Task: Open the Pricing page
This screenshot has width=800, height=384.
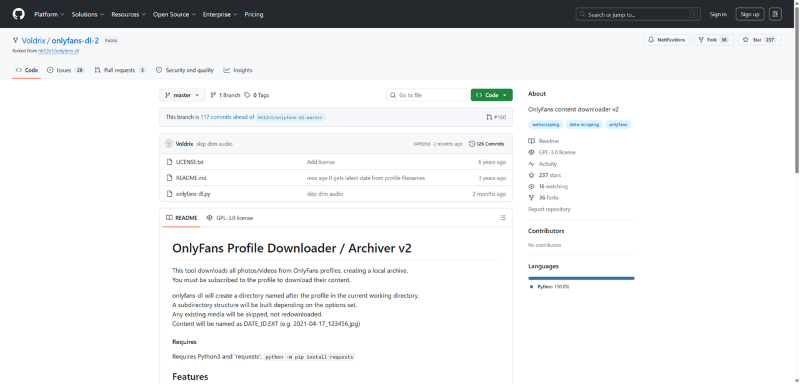Action: click(x=254, y=14)
